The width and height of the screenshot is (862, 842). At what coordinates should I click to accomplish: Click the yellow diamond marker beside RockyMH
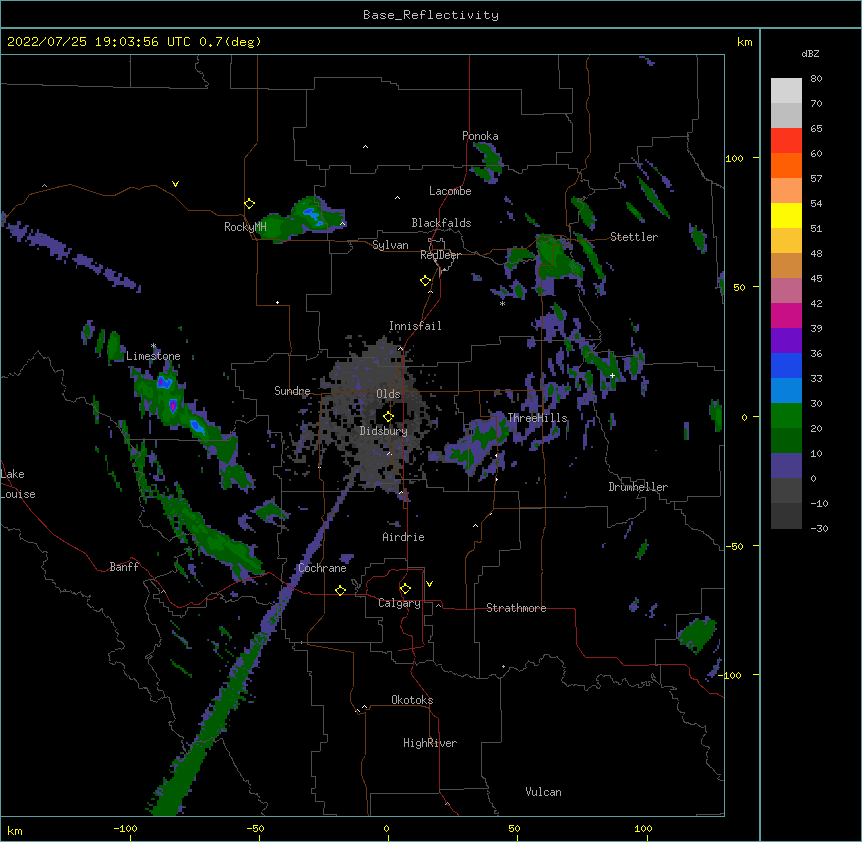coord(250,204)
